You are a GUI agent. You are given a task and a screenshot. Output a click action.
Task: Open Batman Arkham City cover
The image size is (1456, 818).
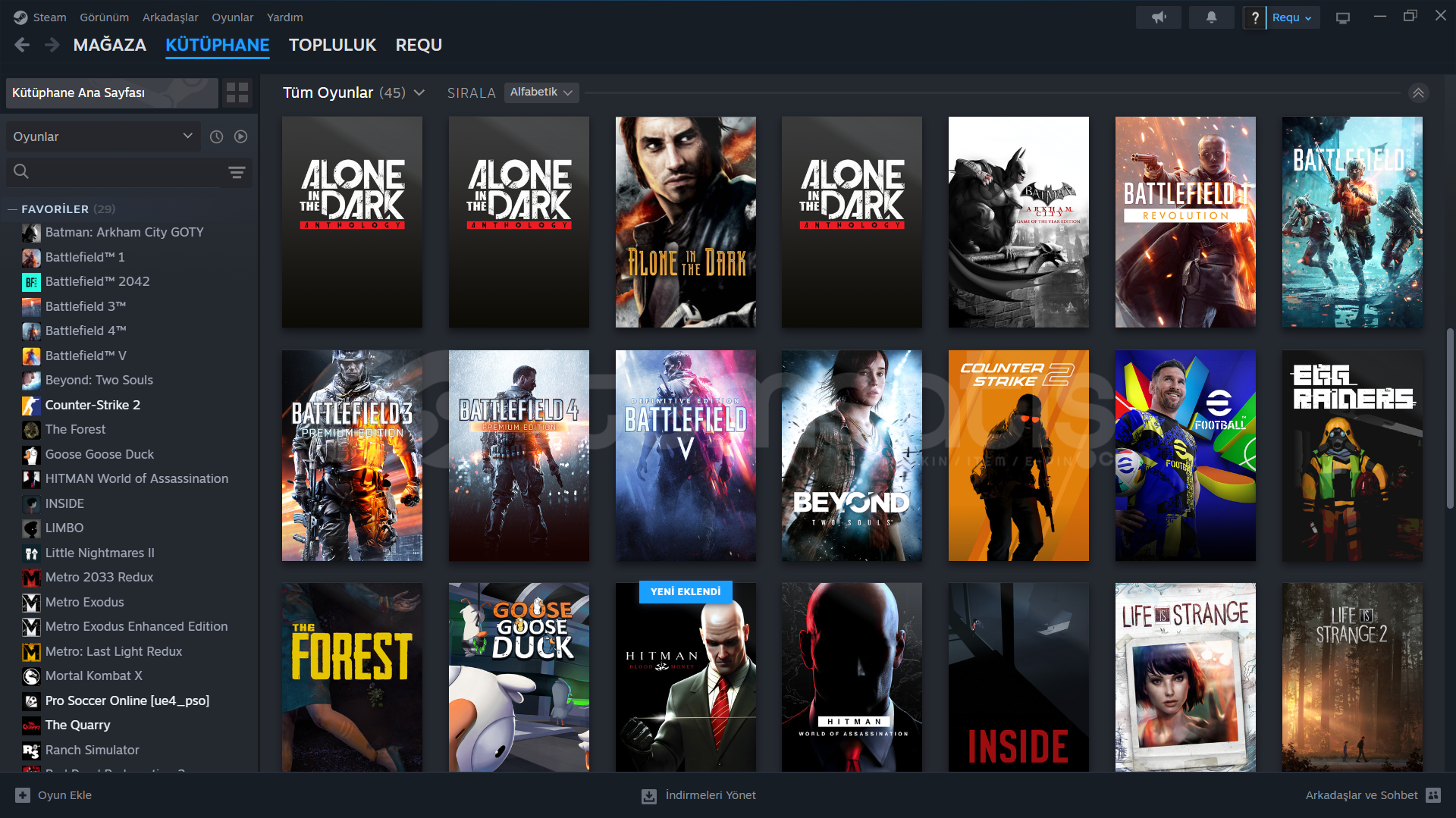point(1018,222)
